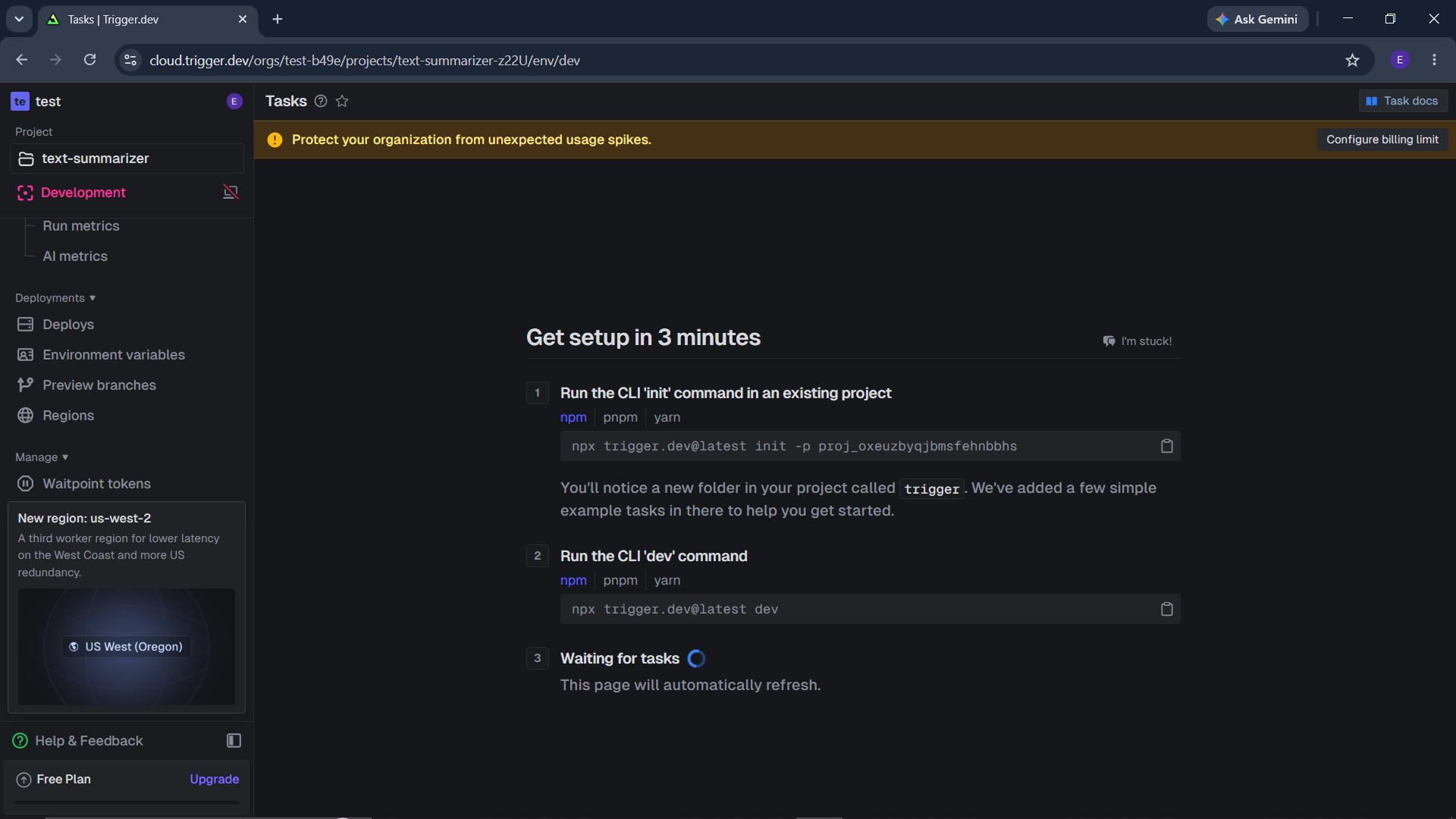Open AI metrics
Screen dimensions: 1456x819
tap(75, 256)
